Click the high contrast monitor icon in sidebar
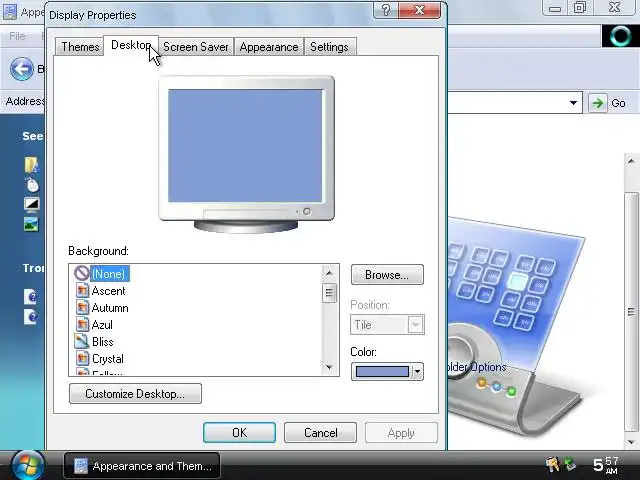Viewport: 640px width, 480px height. click(31, 204)
